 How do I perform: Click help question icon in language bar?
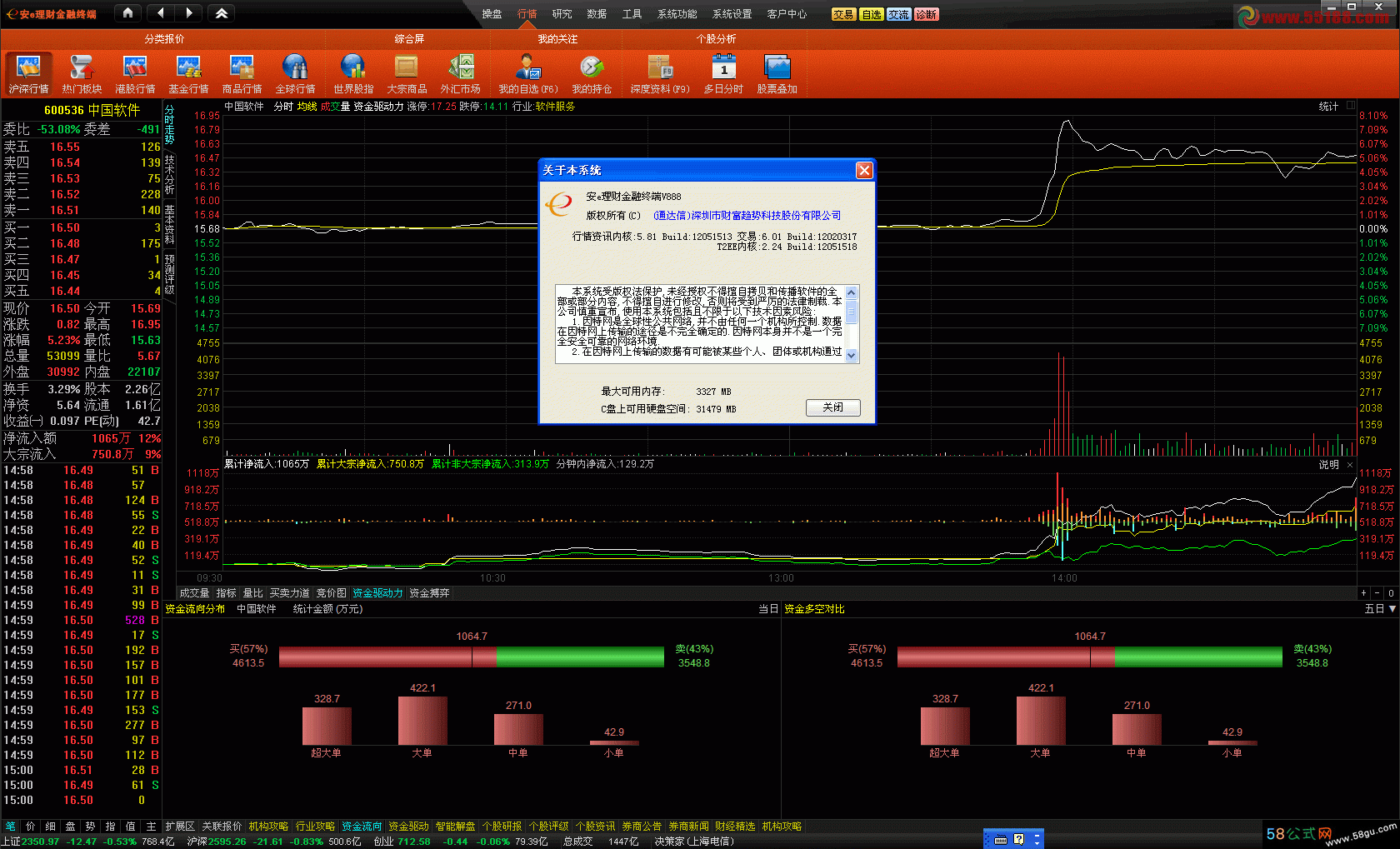click(x=1018, y=840)
